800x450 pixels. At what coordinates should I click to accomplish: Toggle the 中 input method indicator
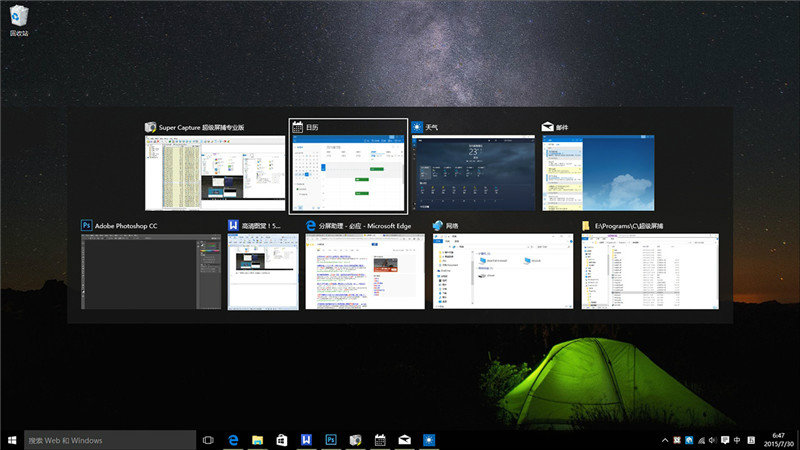(x=737, y=440)
